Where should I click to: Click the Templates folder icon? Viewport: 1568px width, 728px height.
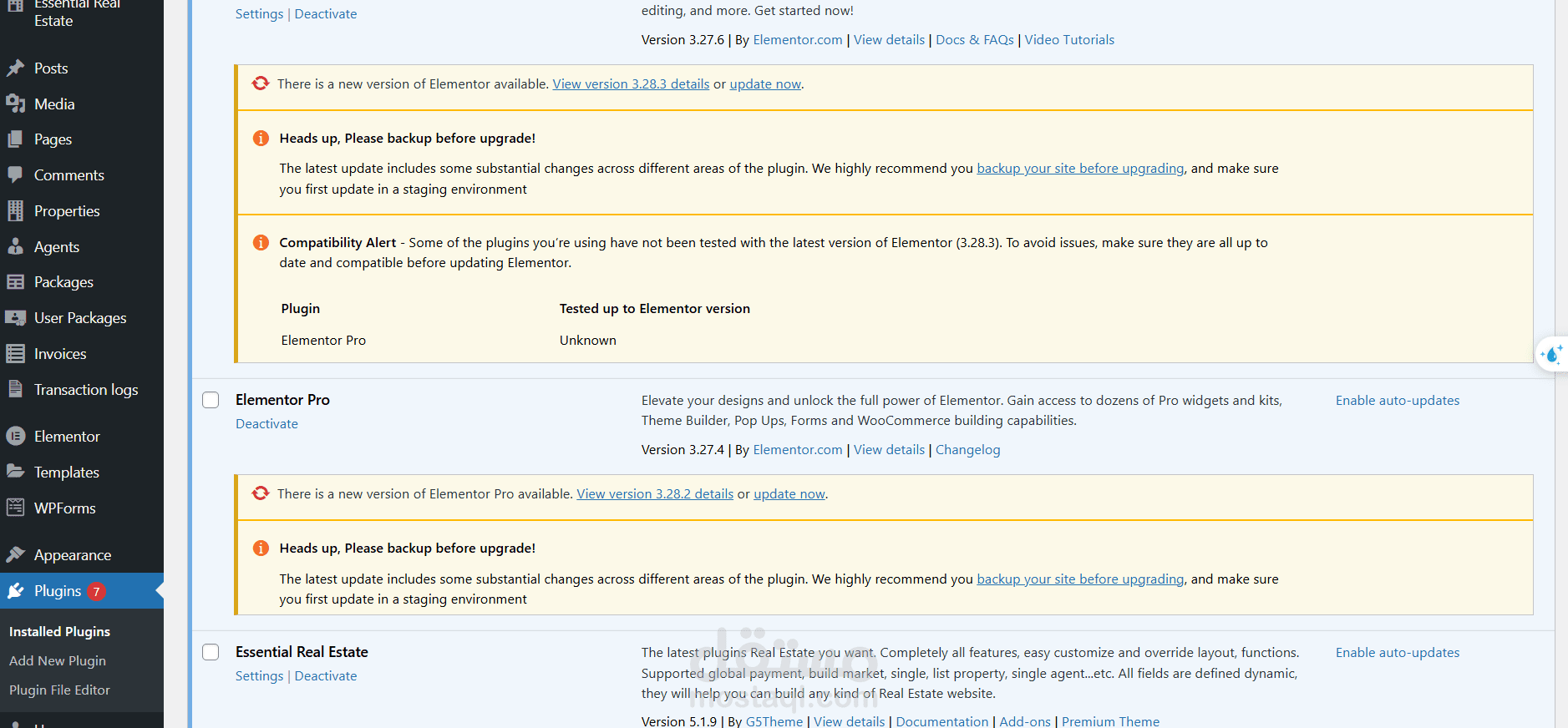(x=15, y=473)
